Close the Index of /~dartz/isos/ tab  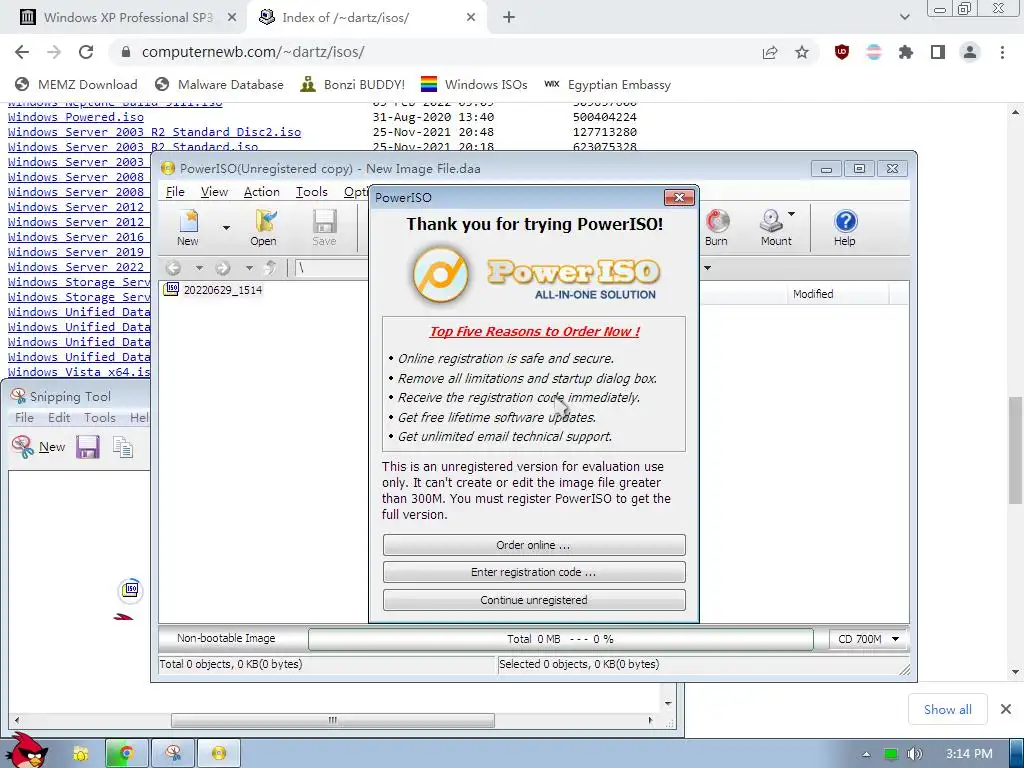pos(471,18)
